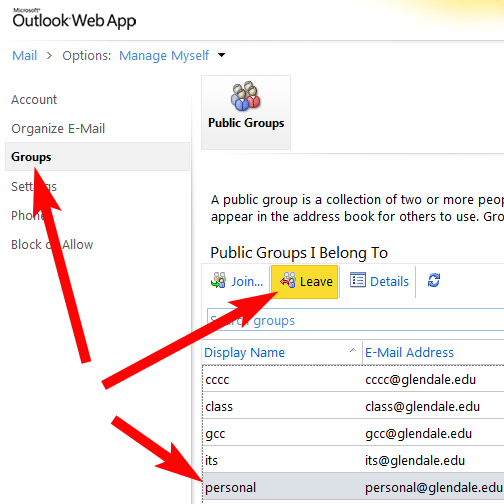Select the personal group row
504x504 pixels.
pyautogui.click(x=353, y=487)
